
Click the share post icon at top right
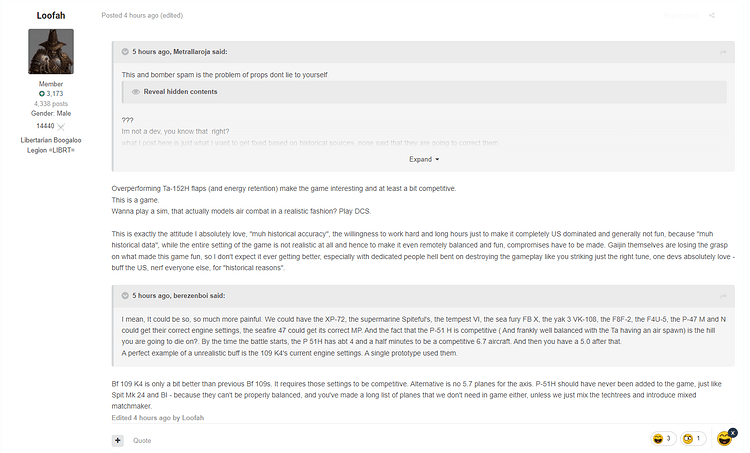[712, 16]
